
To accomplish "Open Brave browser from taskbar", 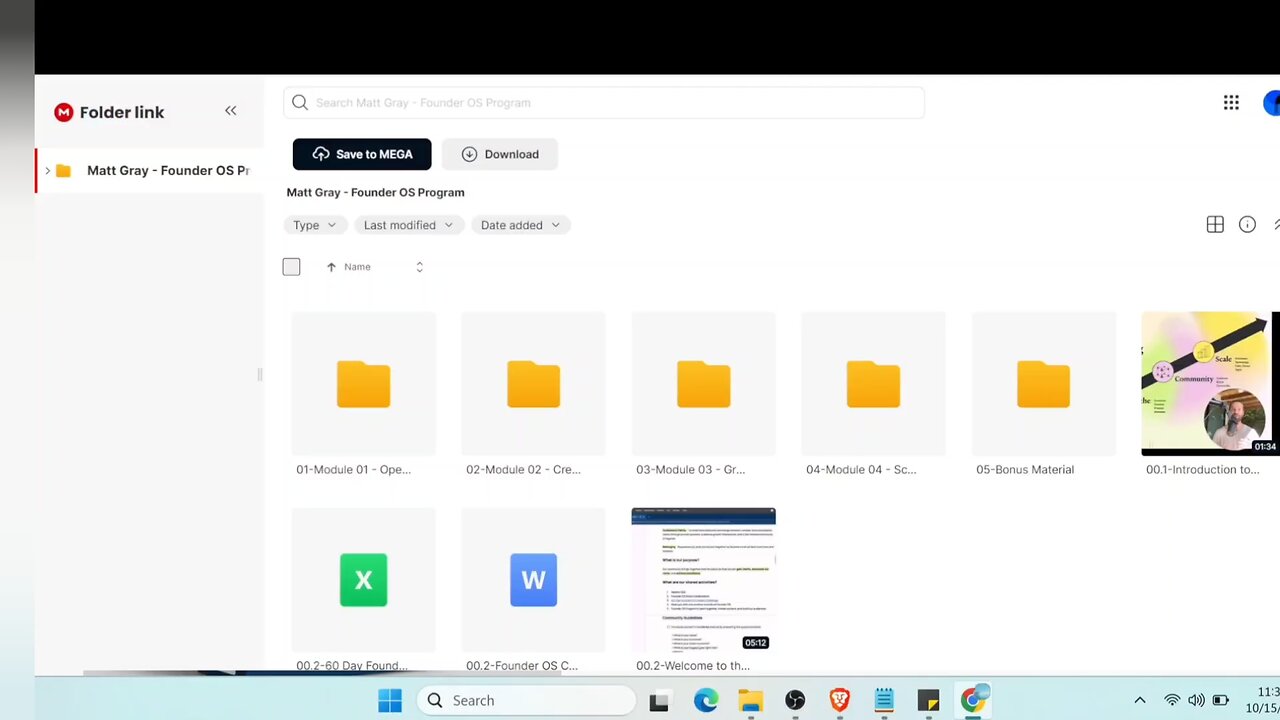I will coord(840,701).
